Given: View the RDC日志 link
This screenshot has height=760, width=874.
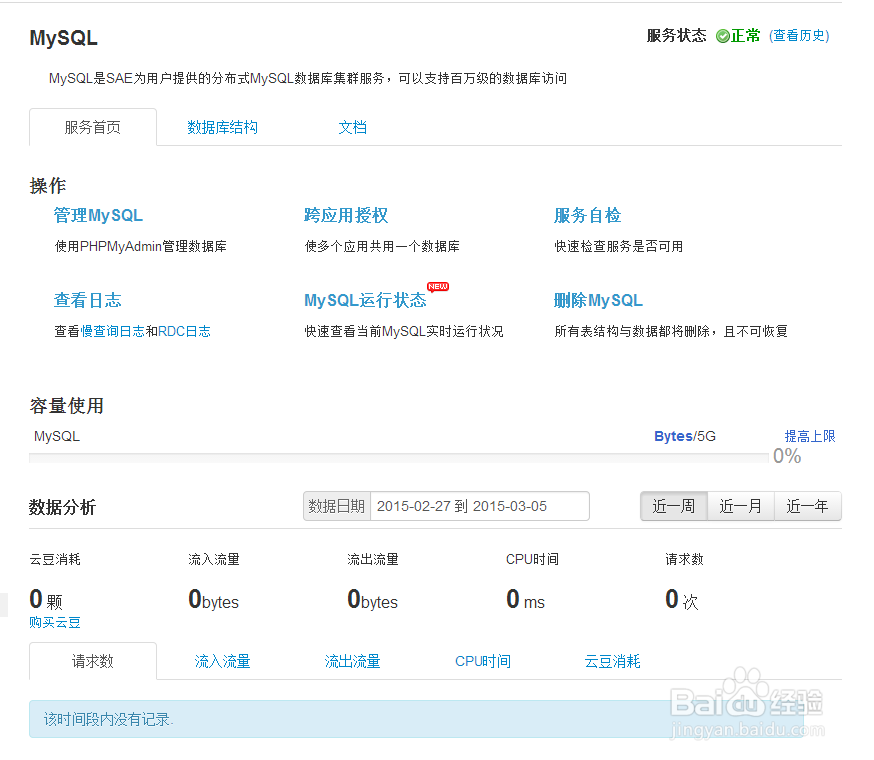Looking at the screenshot, I should click(x=184, y=331).
